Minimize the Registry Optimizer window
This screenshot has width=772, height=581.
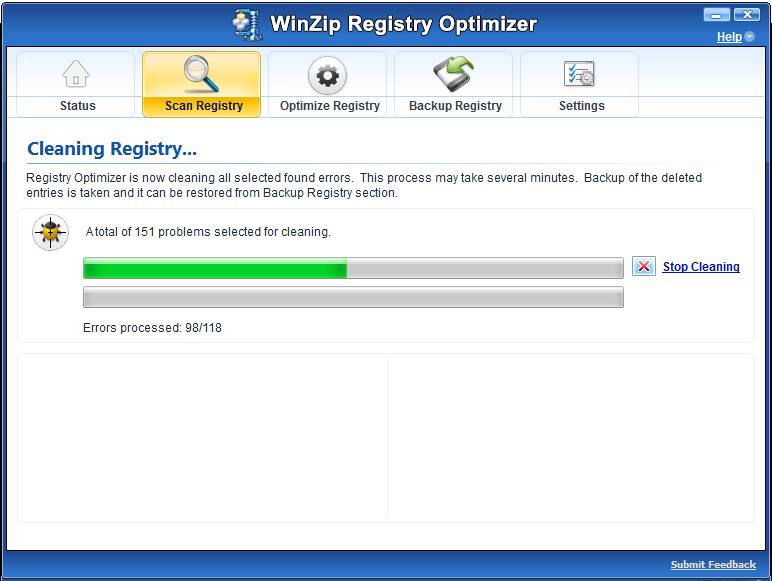716,15
